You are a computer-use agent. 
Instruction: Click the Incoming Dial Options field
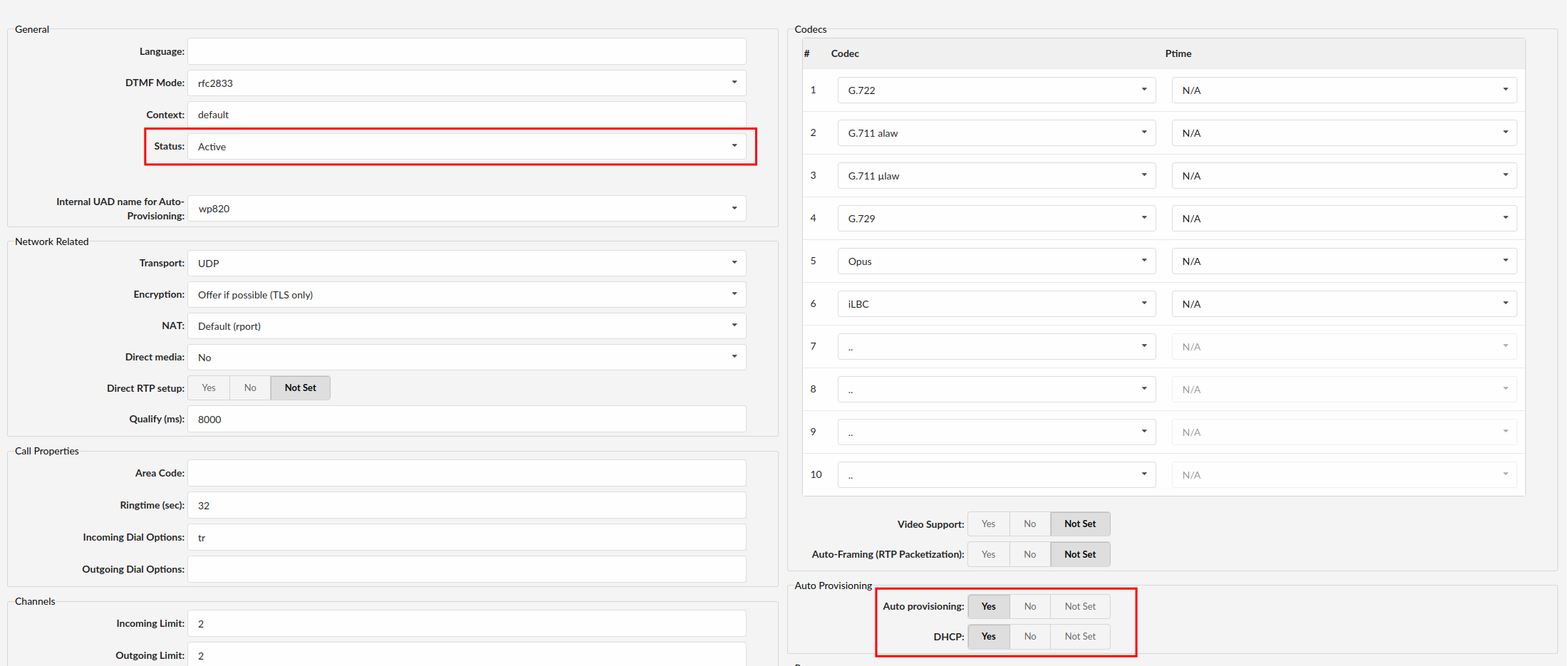click(x=467, y=538)
